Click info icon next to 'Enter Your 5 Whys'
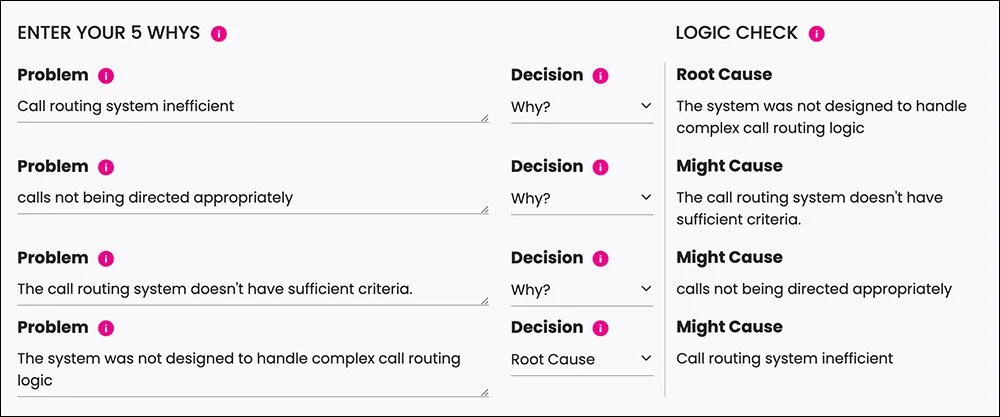The height and width of the screenshot is (417, 1000). coord(219,33)
